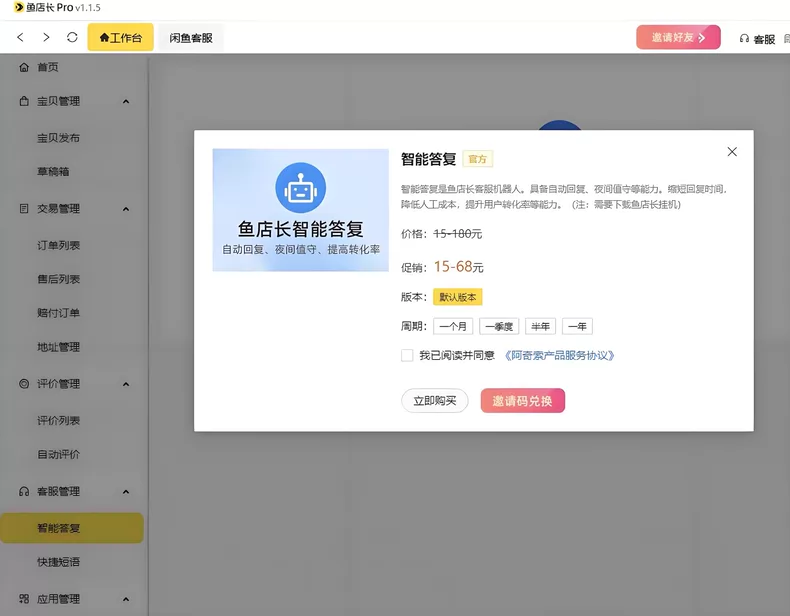This screenshot has height=616, width=790.
Task: Open 客服 headset icon in header
Action: [744, 39]
